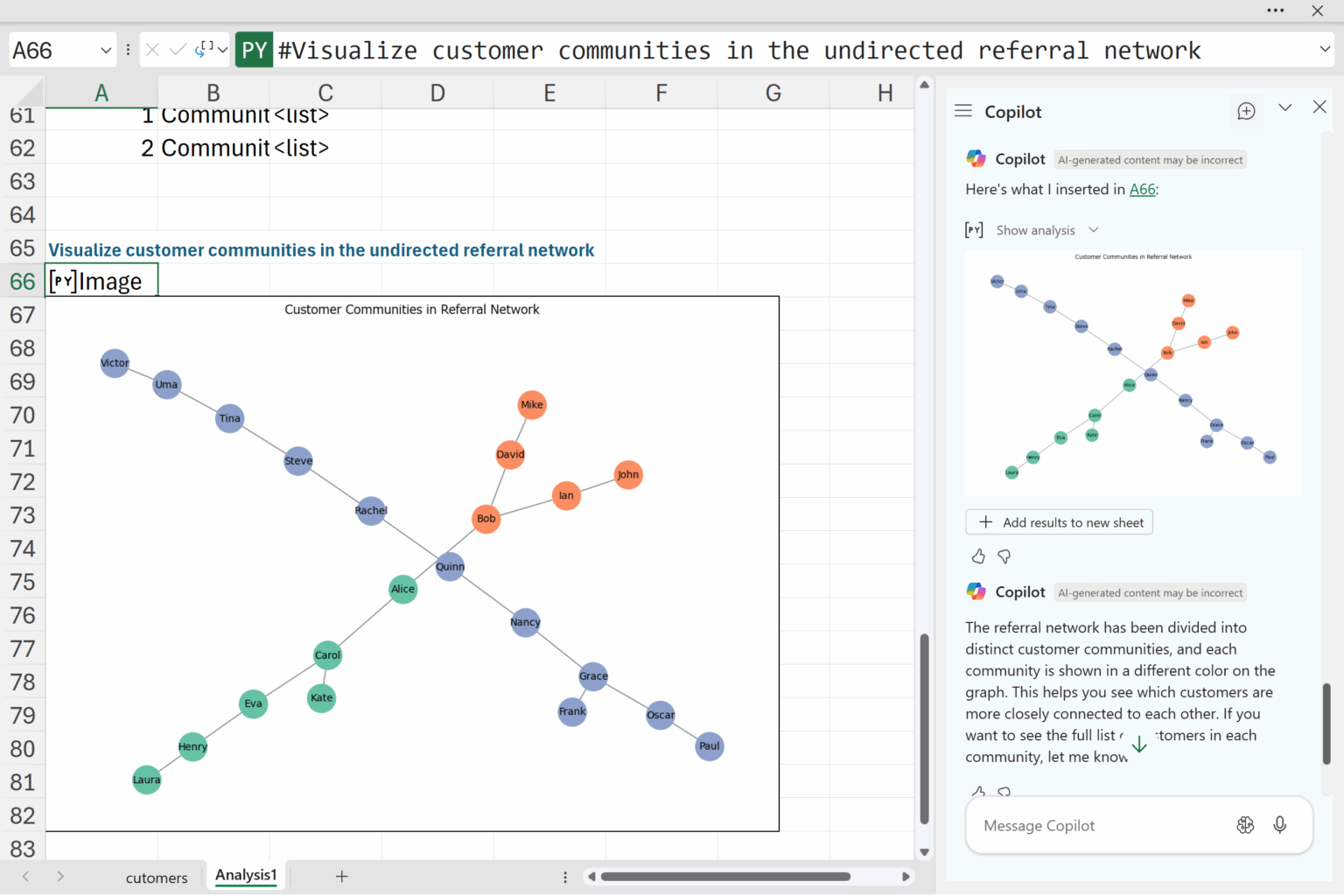The height and width of the screenshot is (896, 1344).
Task: Open the Copilot pane hamburger menu
Action: tap(963, 111)
